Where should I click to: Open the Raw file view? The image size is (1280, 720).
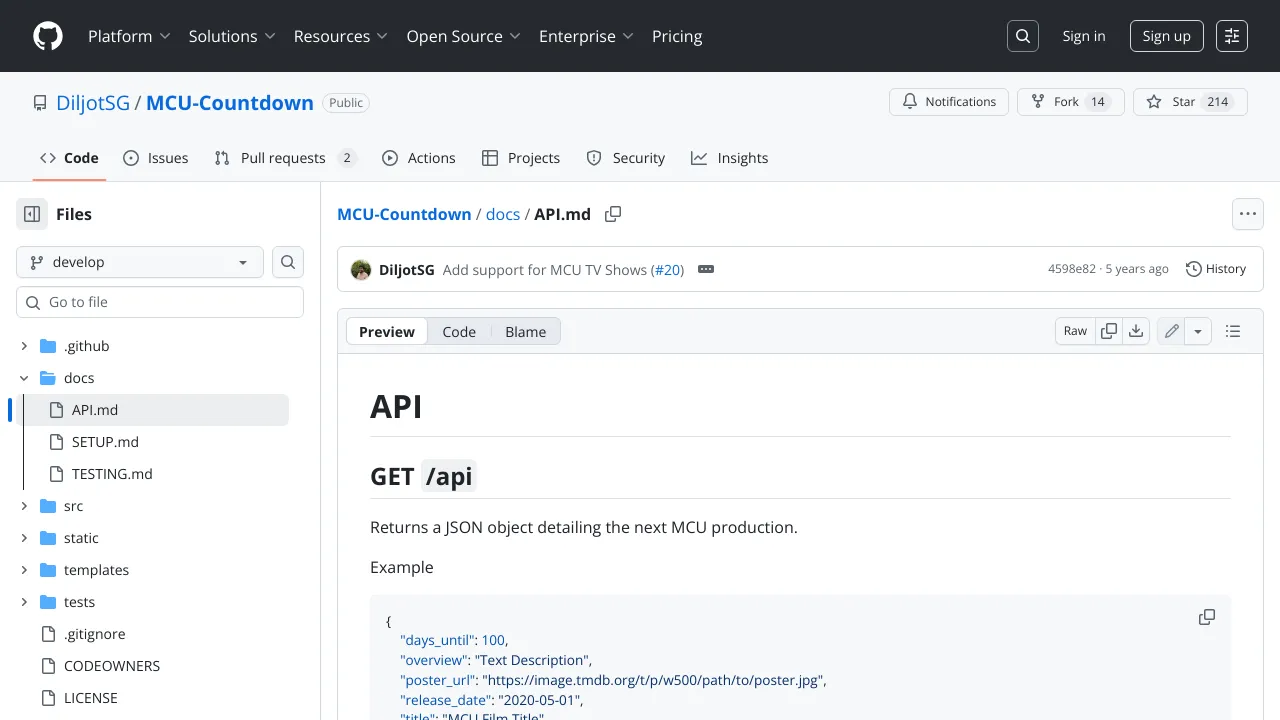(1075, 331)
